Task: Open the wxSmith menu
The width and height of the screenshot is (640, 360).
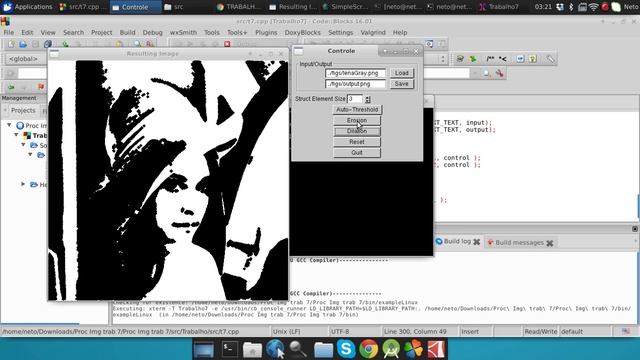Action: pyautogui.click(x=183, y=32)
